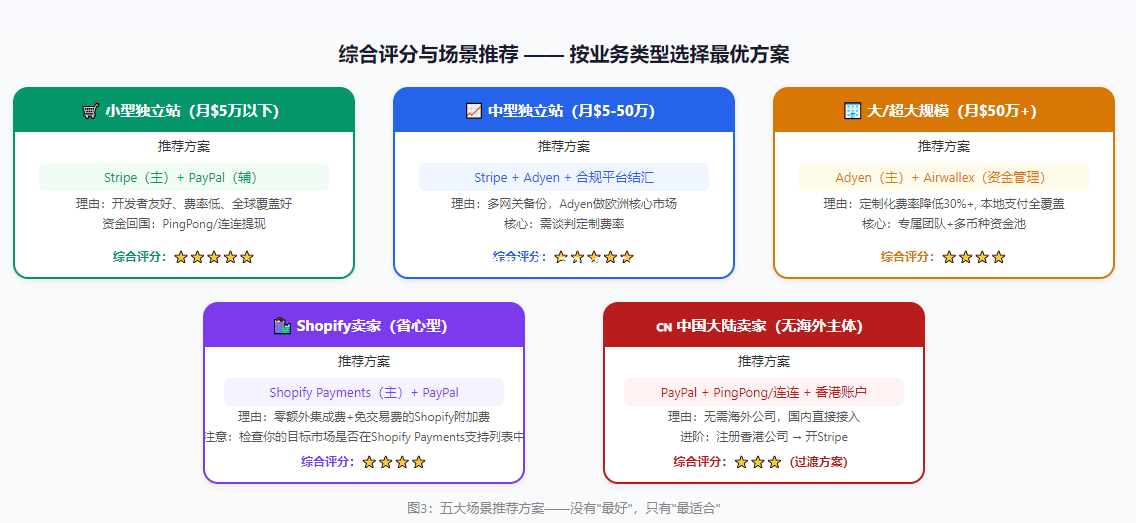The width and height of the screenshot is (1136, 523).
Task: Click the shopping bag icon beside Shopify卖家
Action: pos(282,326)
